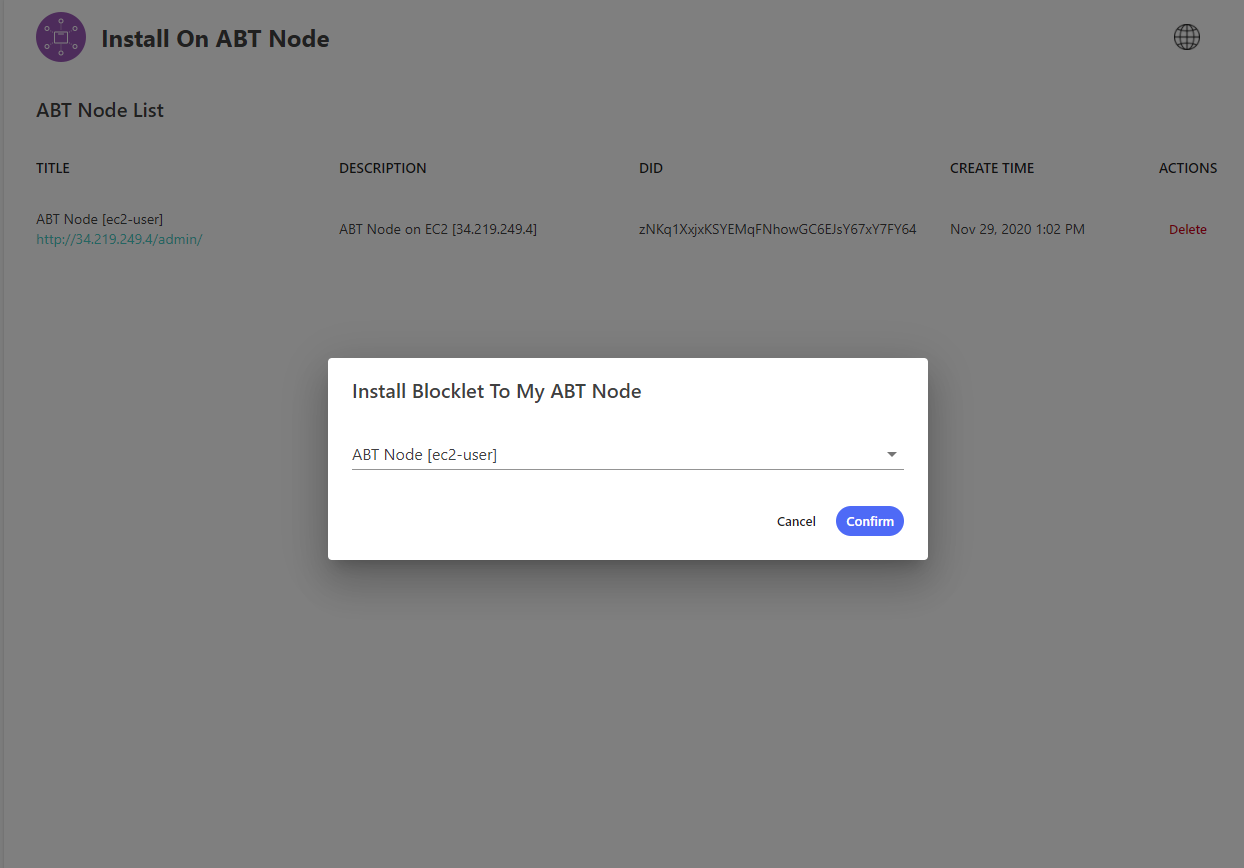1244x868 pixels.
Task: Click the DID column header
Action: [x=651, y=168]
